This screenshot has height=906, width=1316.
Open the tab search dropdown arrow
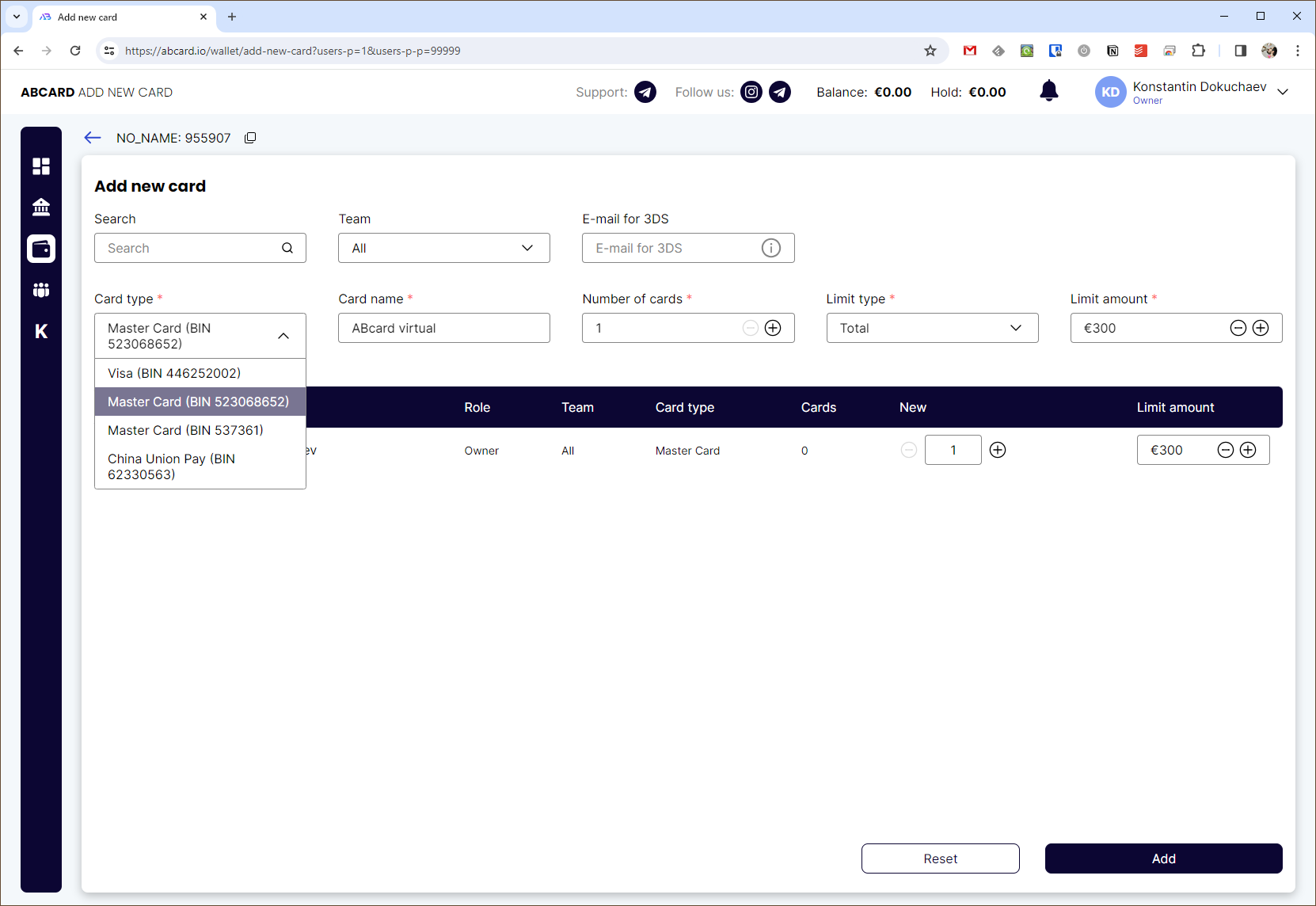pyautogui.click(x=17, y=17)
